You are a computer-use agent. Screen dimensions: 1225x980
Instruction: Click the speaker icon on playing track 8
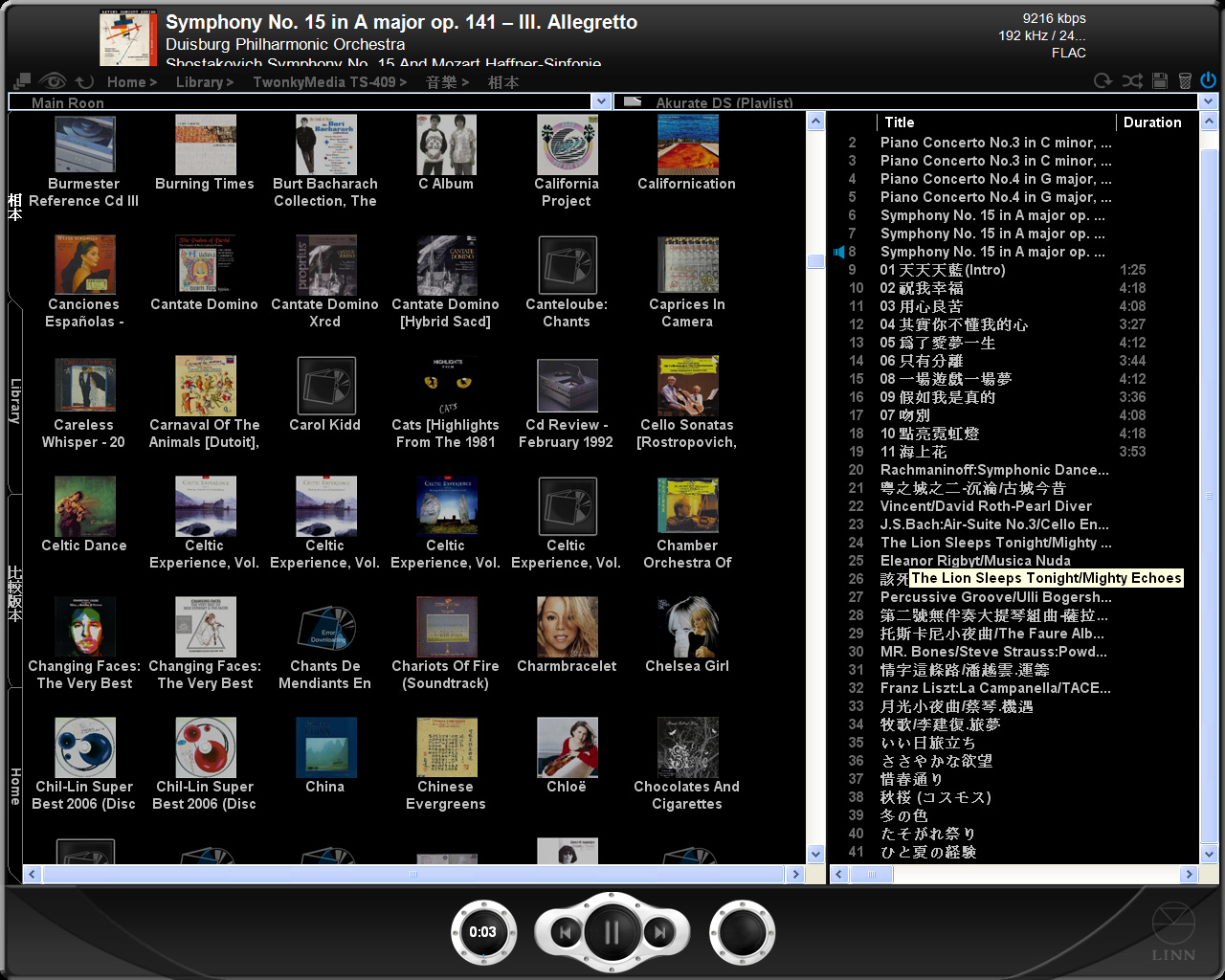click(x=839, y=252)
